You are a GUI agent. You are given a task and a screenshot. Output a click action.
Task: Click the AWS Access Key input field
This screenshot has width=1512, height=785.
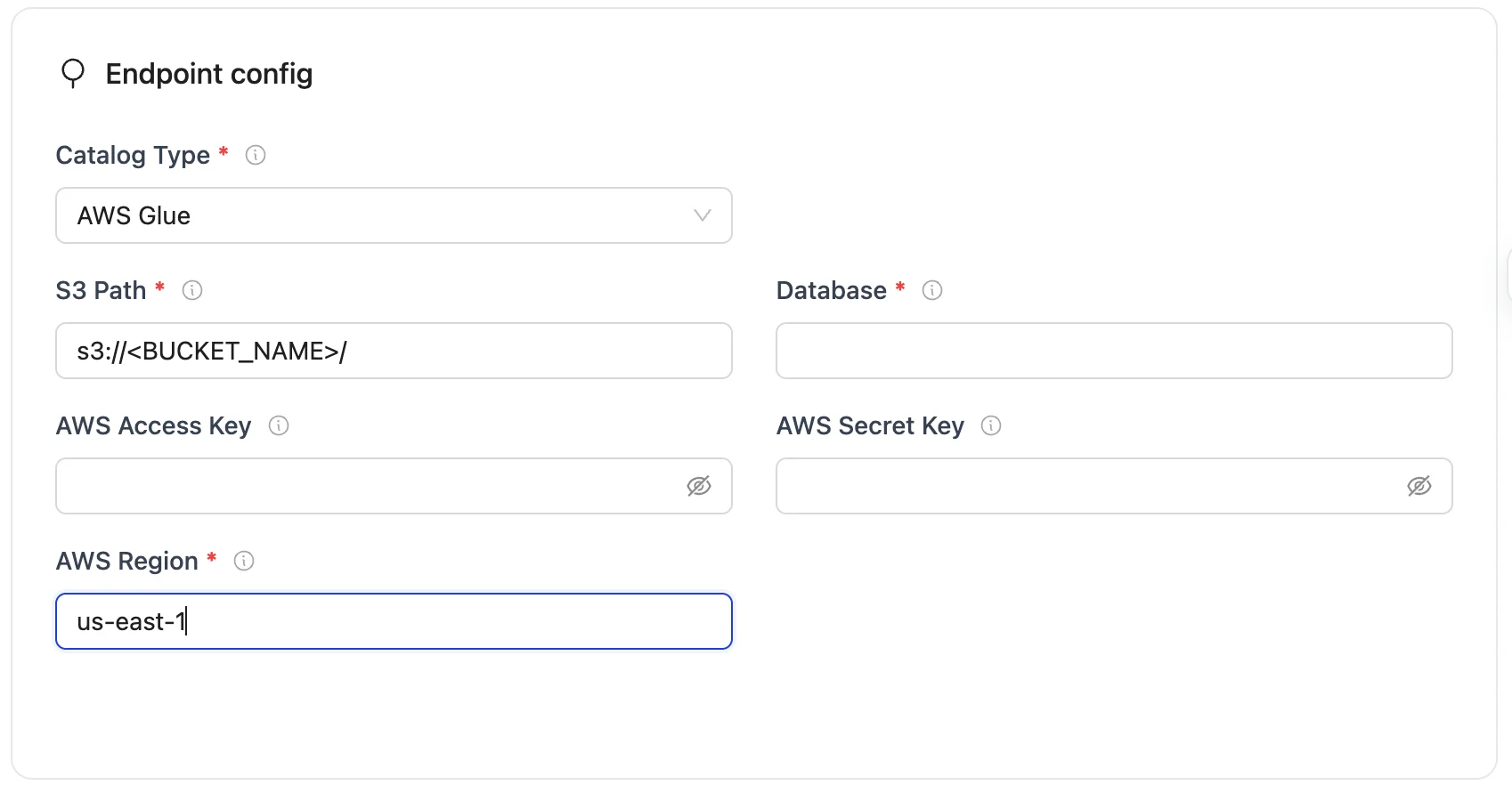[x=365, y=486]
